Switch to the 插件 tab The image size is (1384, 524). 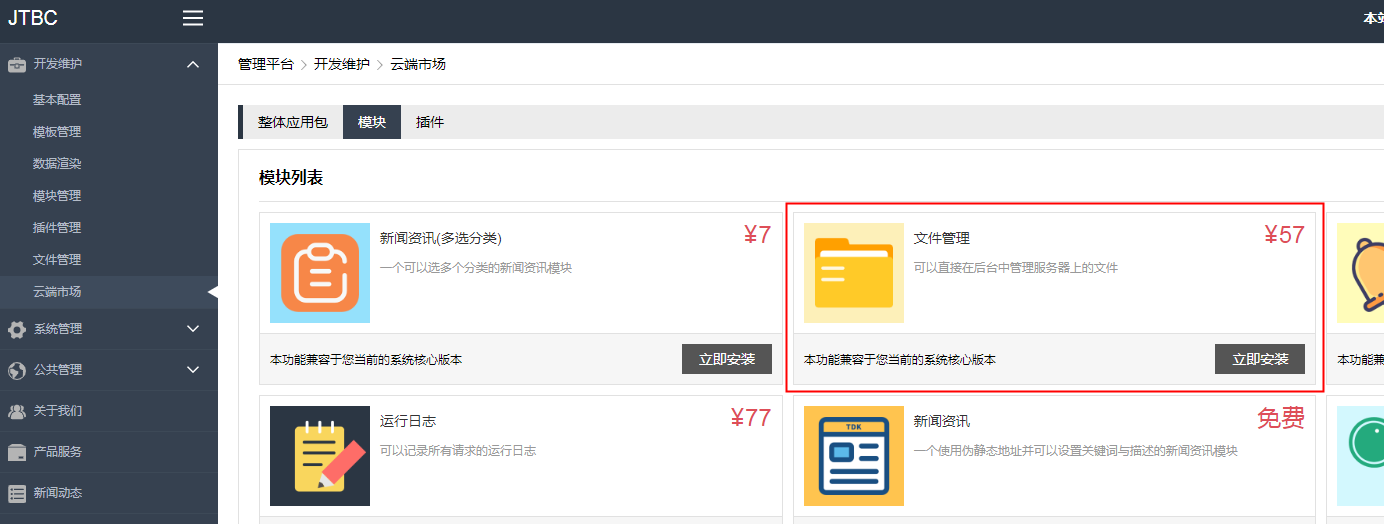[x=430, y=122]
